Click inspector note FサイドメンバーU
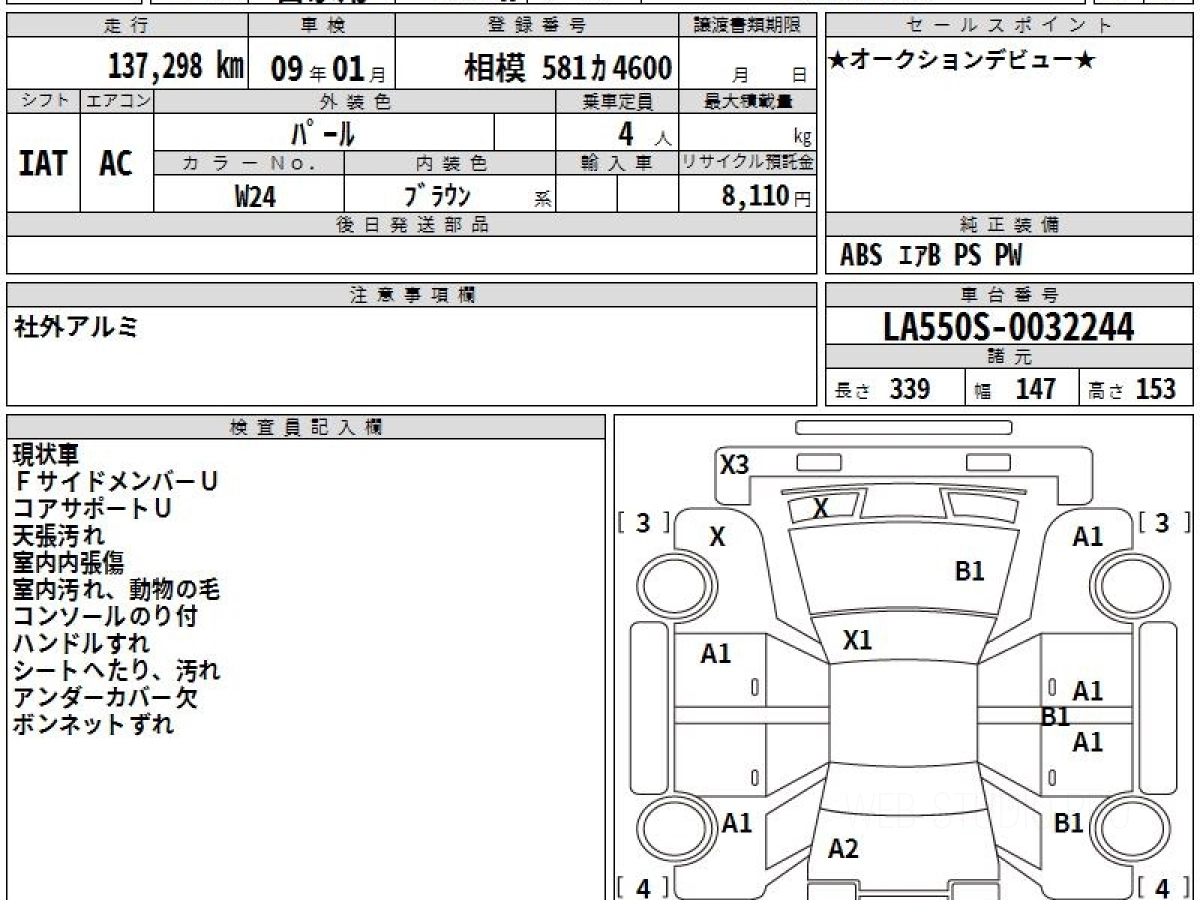Viewport: 1200px width, 900px height. coord(115,482)
